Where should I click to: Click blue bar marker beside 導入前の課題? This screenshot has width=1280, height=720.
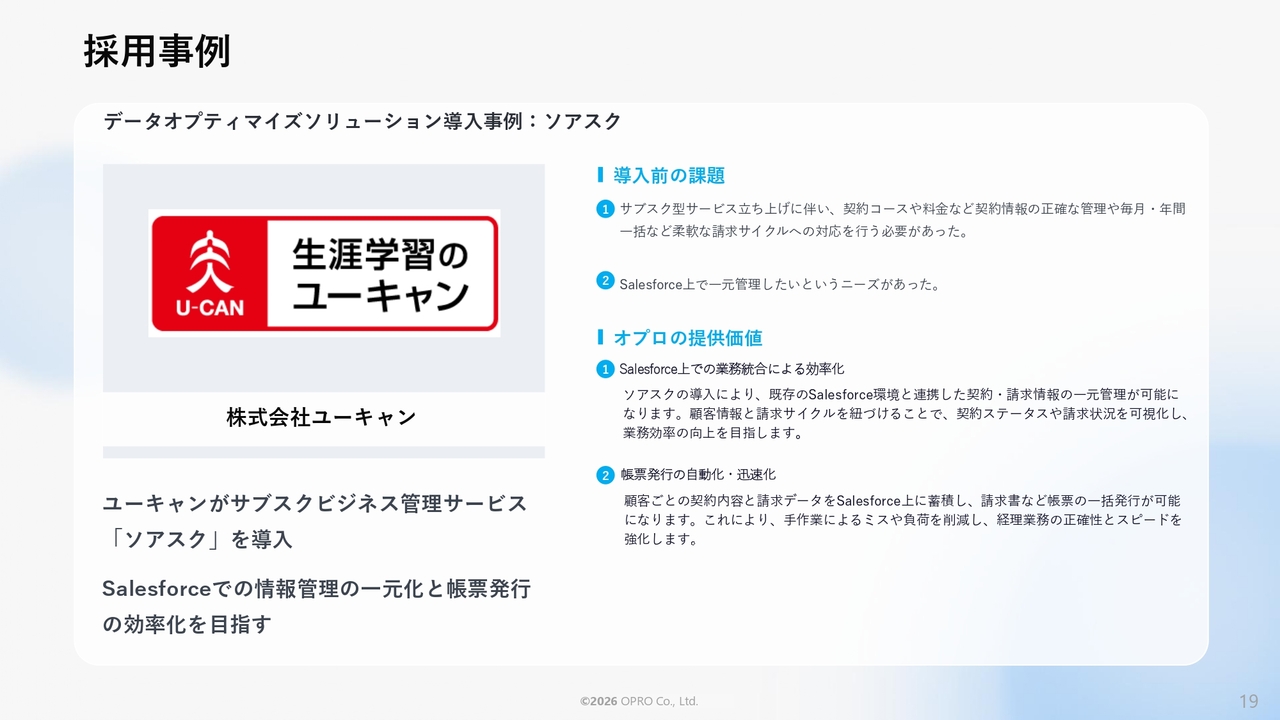[x=599, y=175]
